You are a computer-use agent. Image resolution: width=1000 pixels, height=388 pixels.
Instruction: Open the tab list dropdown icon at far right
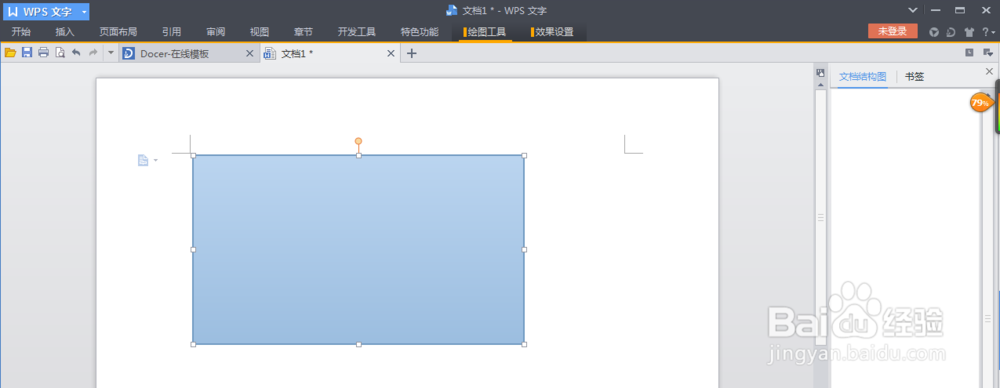click(988, 53)
